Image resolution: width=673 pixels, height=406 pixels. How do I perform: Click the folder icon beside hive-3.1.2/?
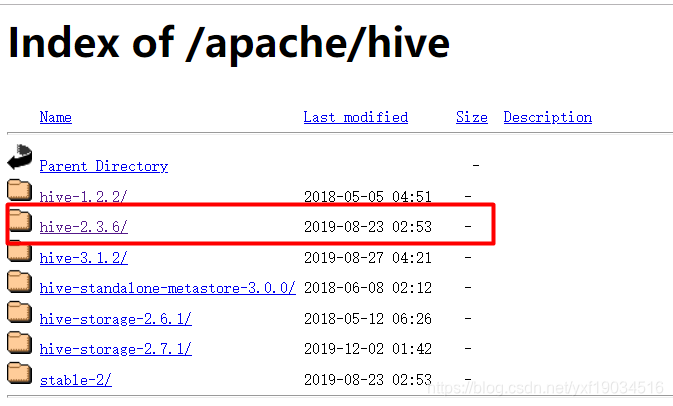[x=19, y=251]
